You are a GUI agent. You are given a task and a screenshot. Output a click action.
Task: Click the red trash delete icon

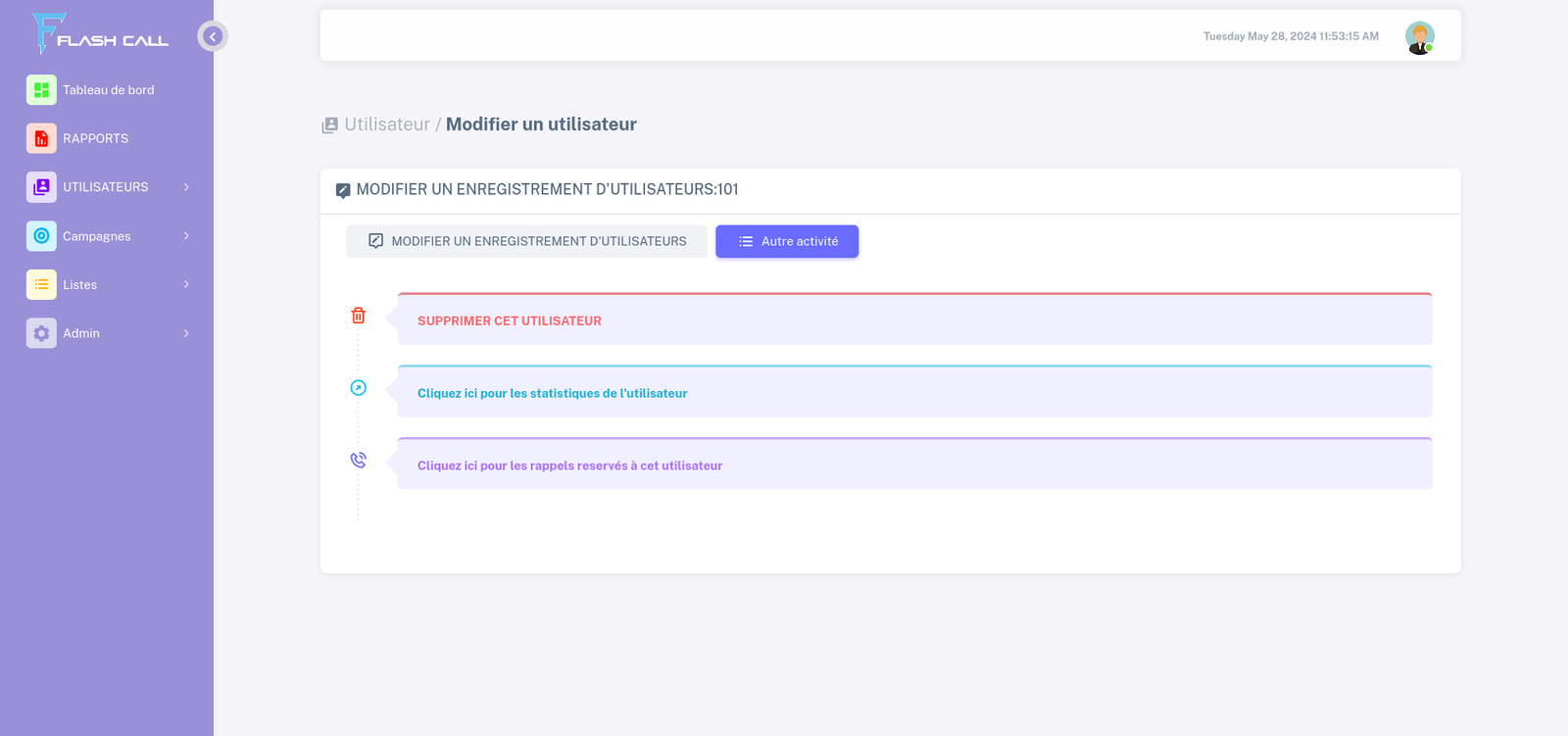pyautogui.click(x=359, y=316)
